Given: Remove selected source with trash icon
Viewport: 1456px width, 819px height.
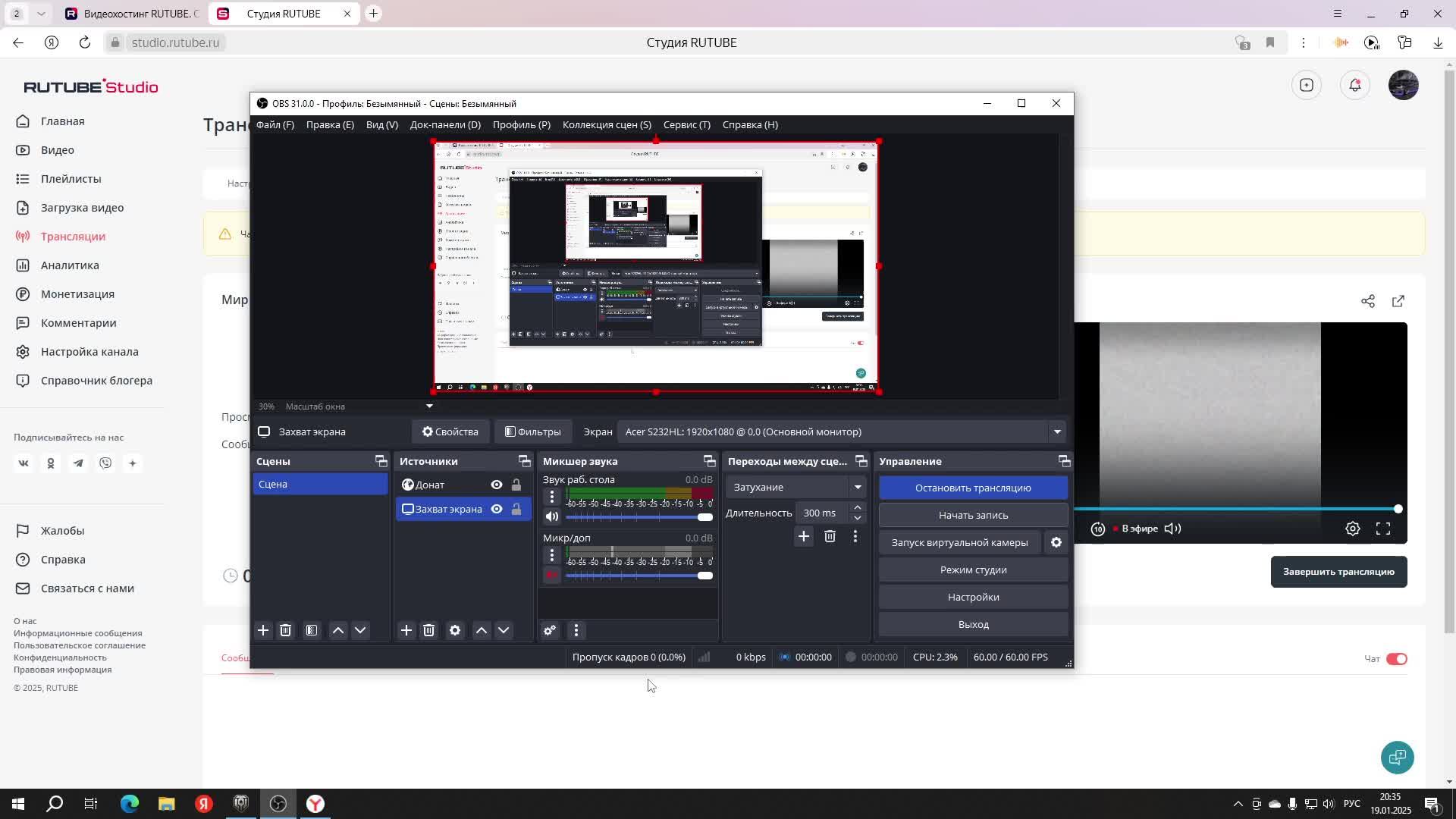Looking at the screenshot, I should [428, 630].
